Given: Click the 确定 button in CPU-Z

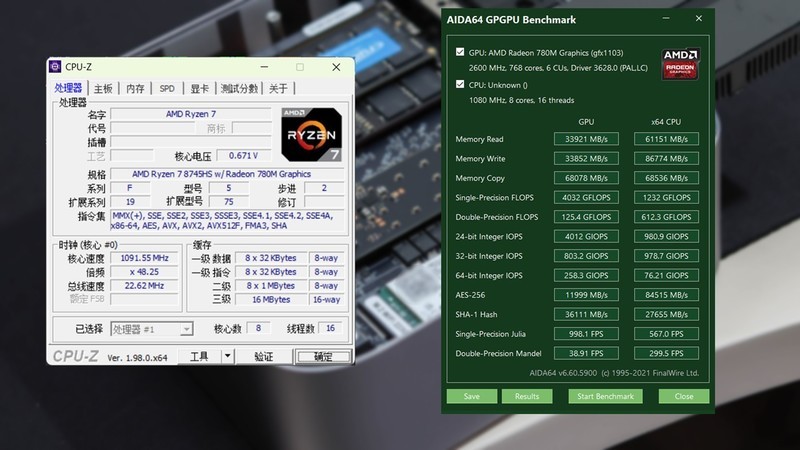Looking at the screenshot, I should pos(323,356).
